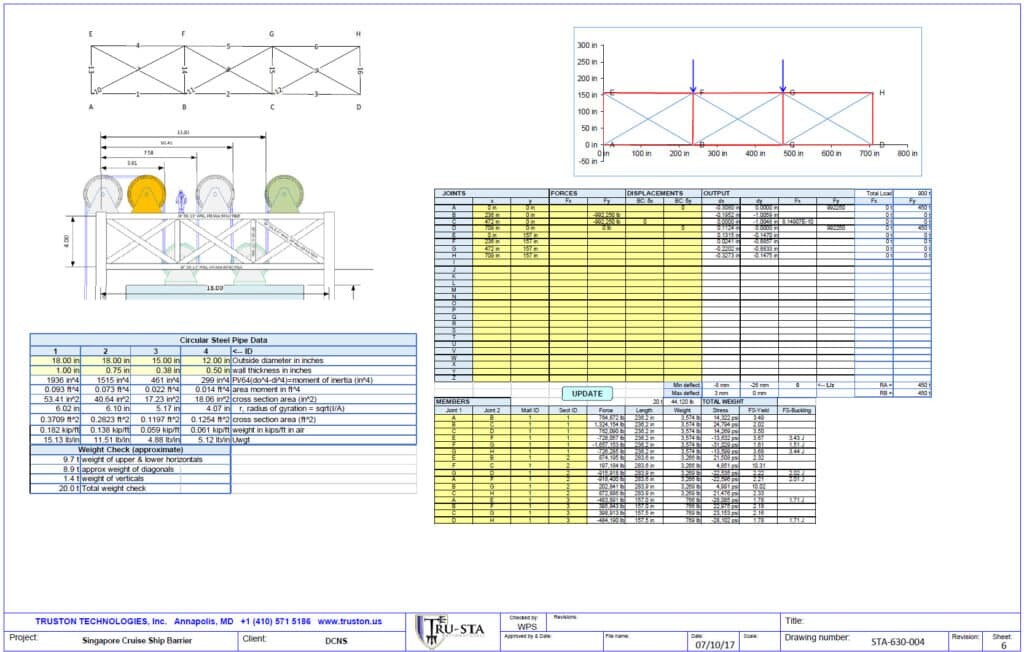
Task: Click the blue load arrow above joint G
Action: click(782, 76)
